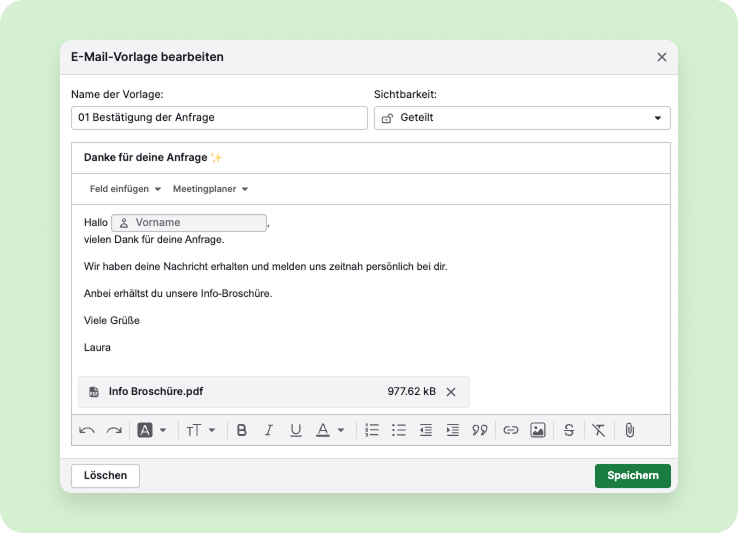This screenshot has height=533, width=738.
Task: Open the highlight color dropdown arrow
Action: coord(163,430)
